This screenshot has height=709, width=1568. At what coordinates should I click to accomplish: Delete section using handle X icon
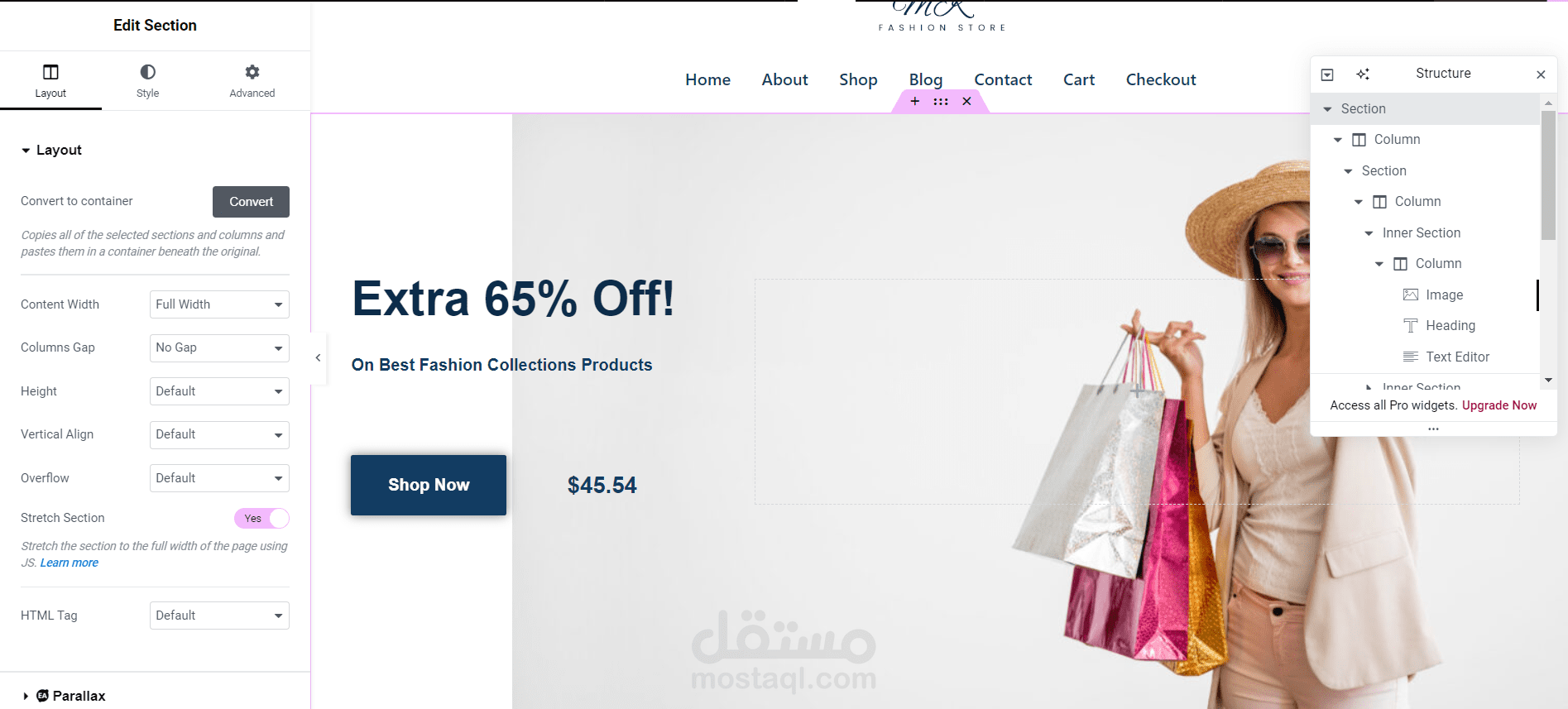point(966,101)
